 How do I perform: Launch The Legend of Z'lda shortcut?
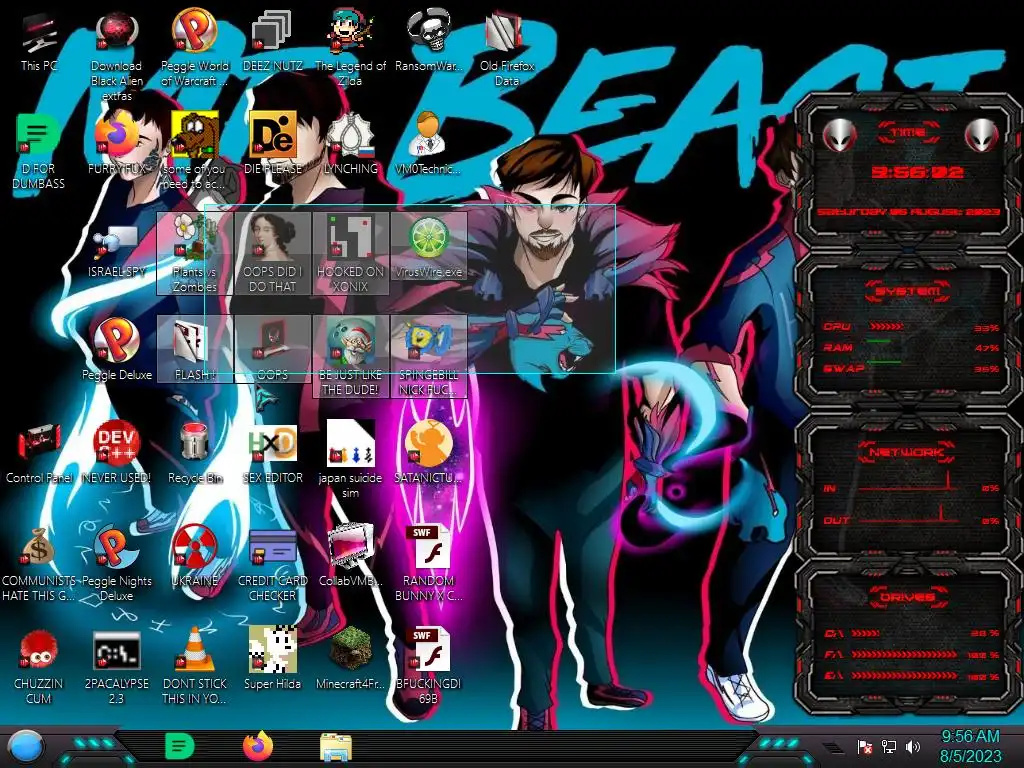(350, 49)
